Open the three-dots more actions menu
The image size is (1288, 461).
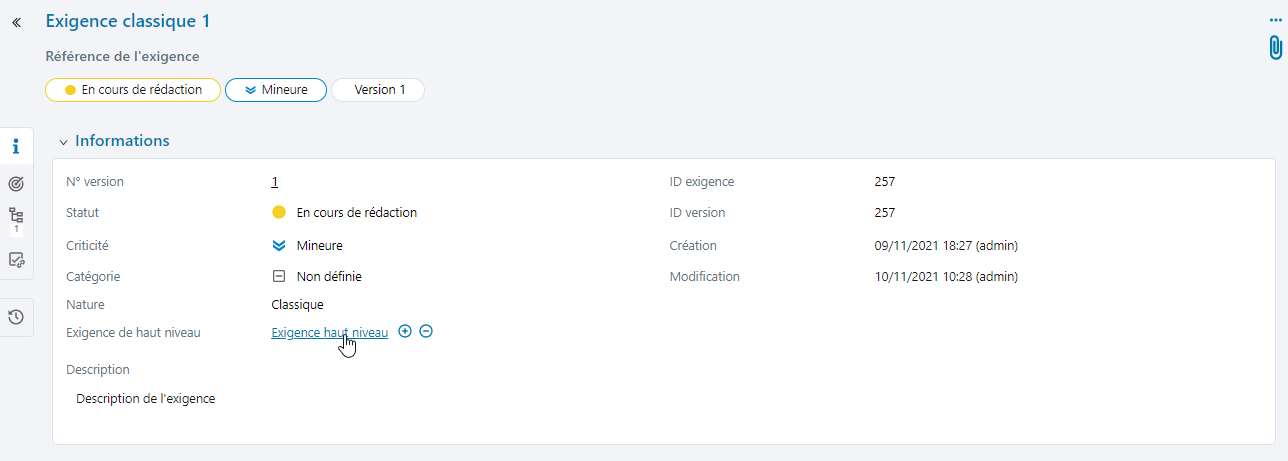point(1275,20)
